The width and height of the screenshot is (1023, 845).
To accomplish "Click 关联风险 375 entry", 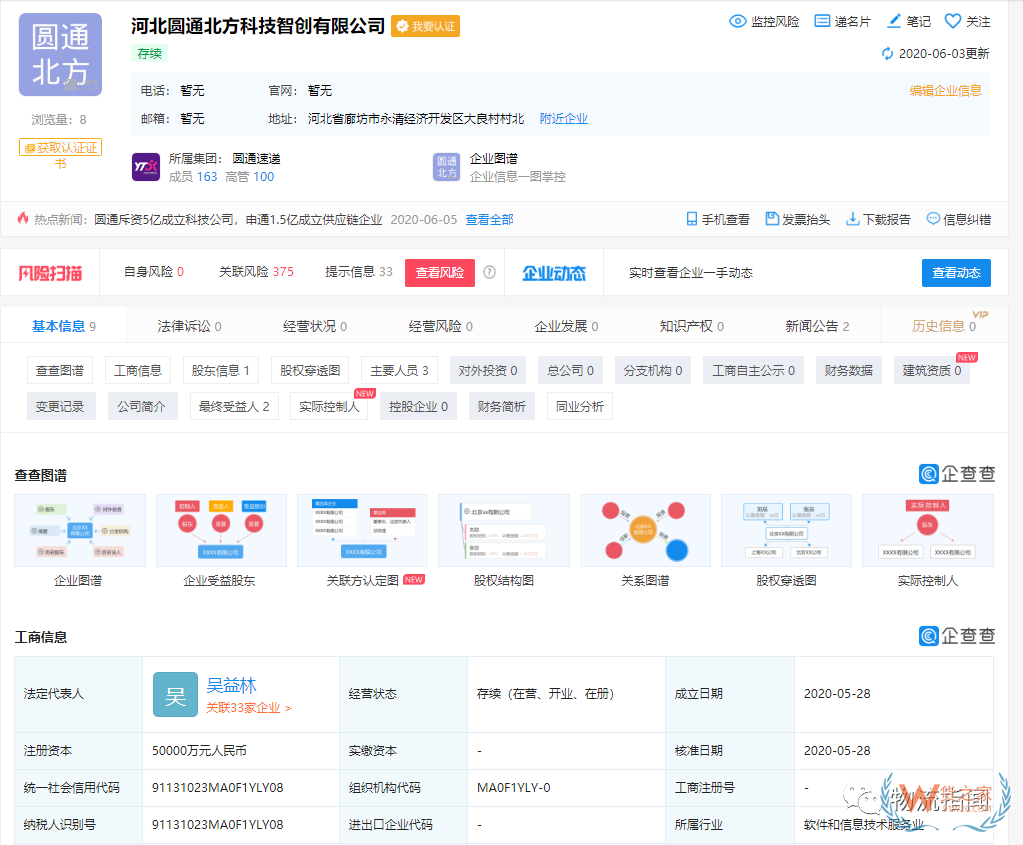I will (x=256, y=271).
